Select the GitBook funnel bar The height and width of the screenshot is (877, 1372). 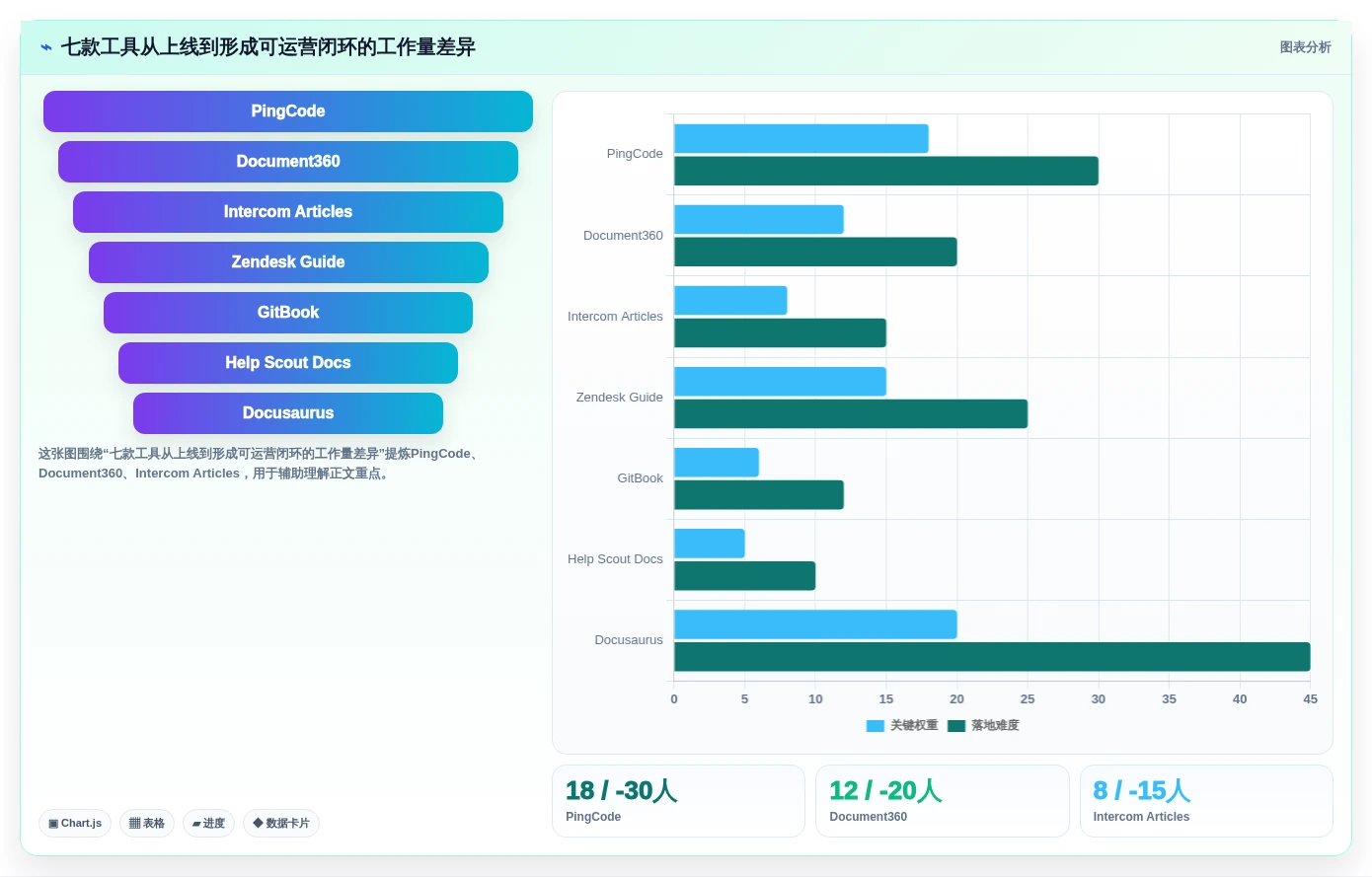point(288,313)
